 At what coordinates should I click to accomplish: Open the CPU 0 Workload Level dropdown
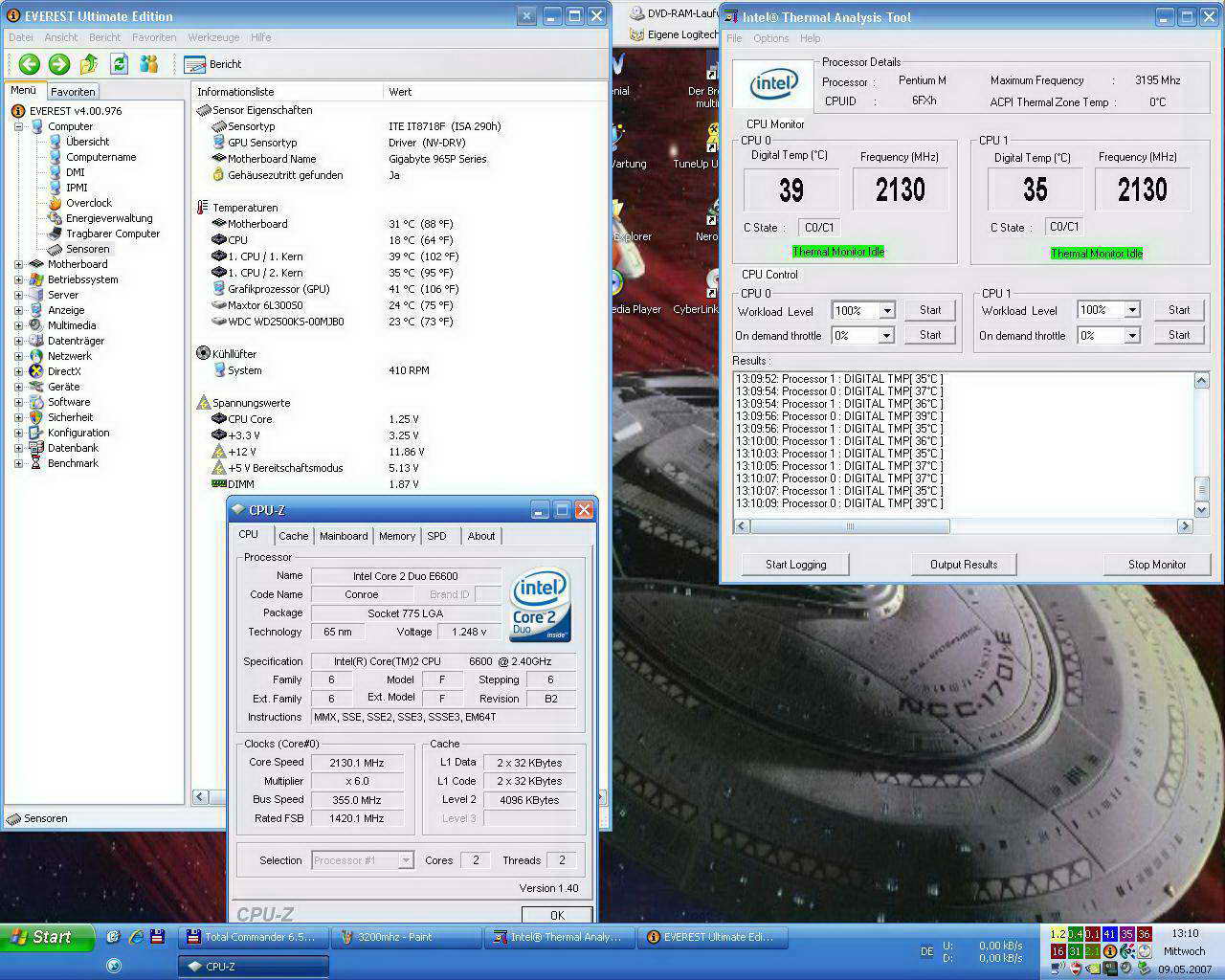887,310
